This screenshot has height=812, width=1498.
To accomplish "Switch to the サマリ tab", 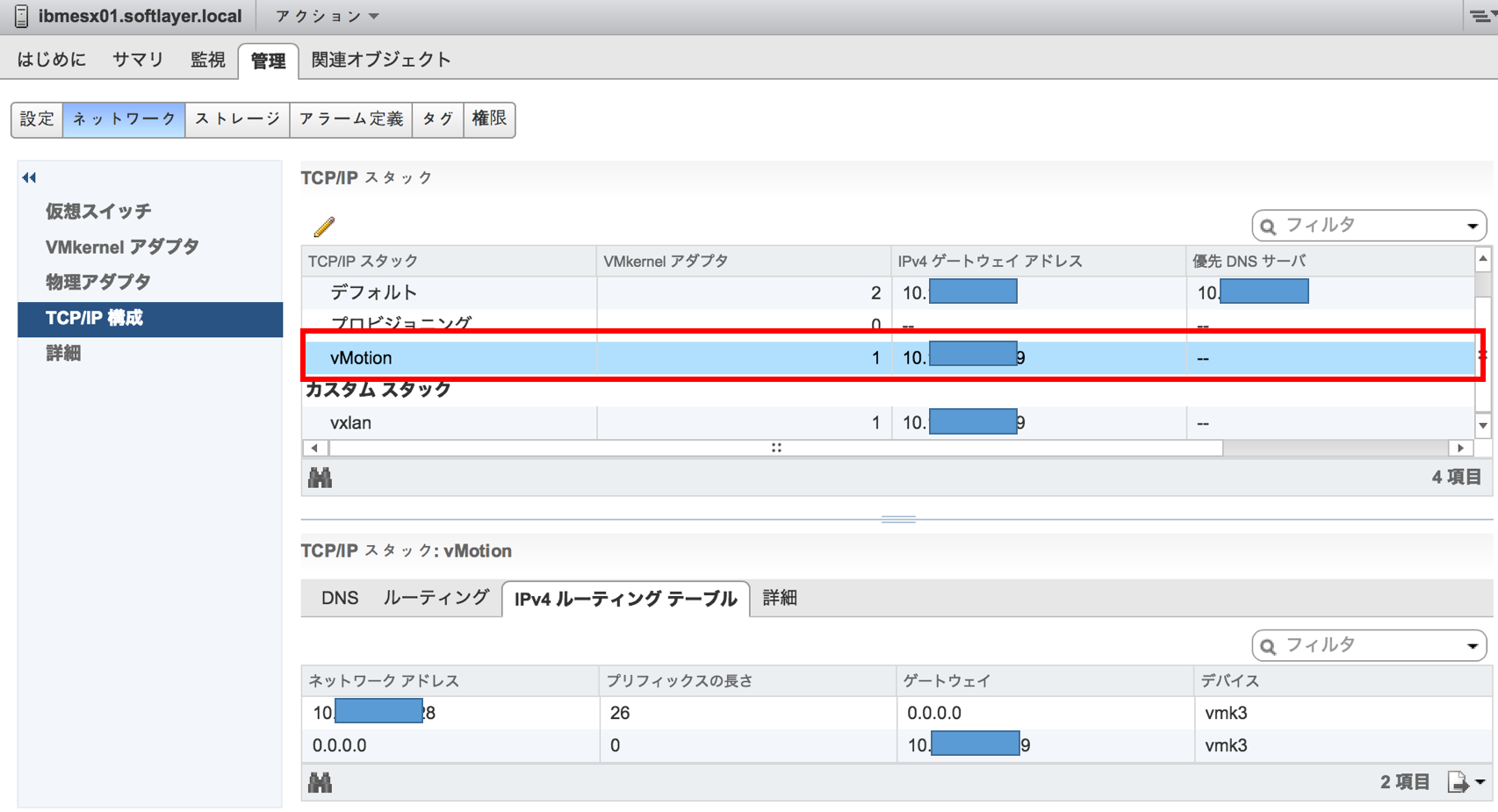I will 136,58.
